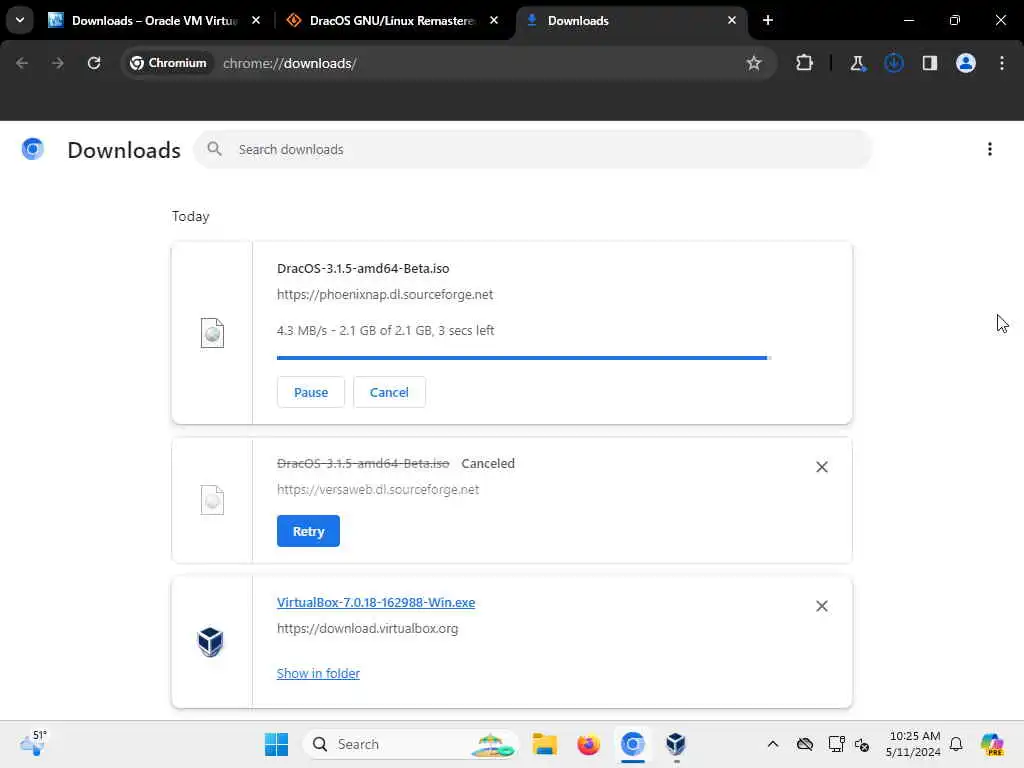Image resolution: width=1024 pixels, height=768 pixels.
Task: Reload the downloads page
Action: coord(94,63)
